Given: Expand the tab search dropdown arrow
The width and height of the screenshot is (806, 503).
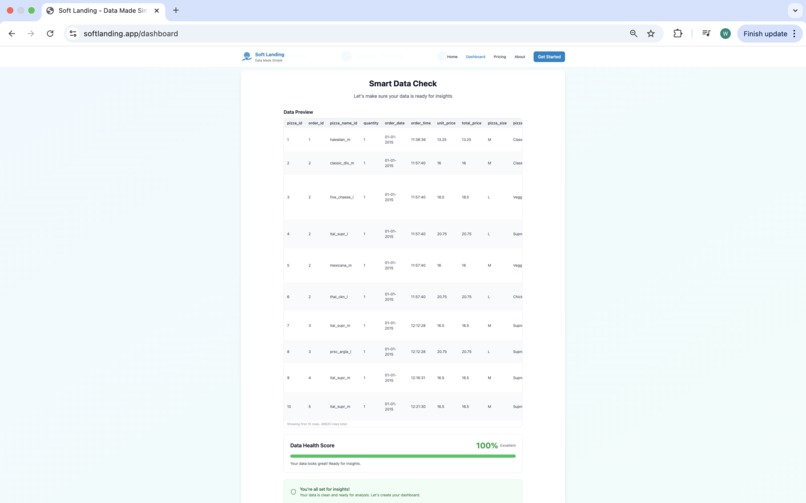Looking at the screenshot, I should coord(795,10).
